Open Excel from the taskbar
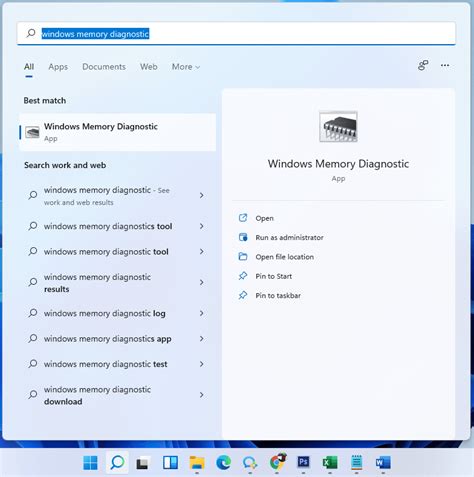Image resolution: width=474 pixels, height=477 pixels. pyautogui.click(x=330, y=462)
